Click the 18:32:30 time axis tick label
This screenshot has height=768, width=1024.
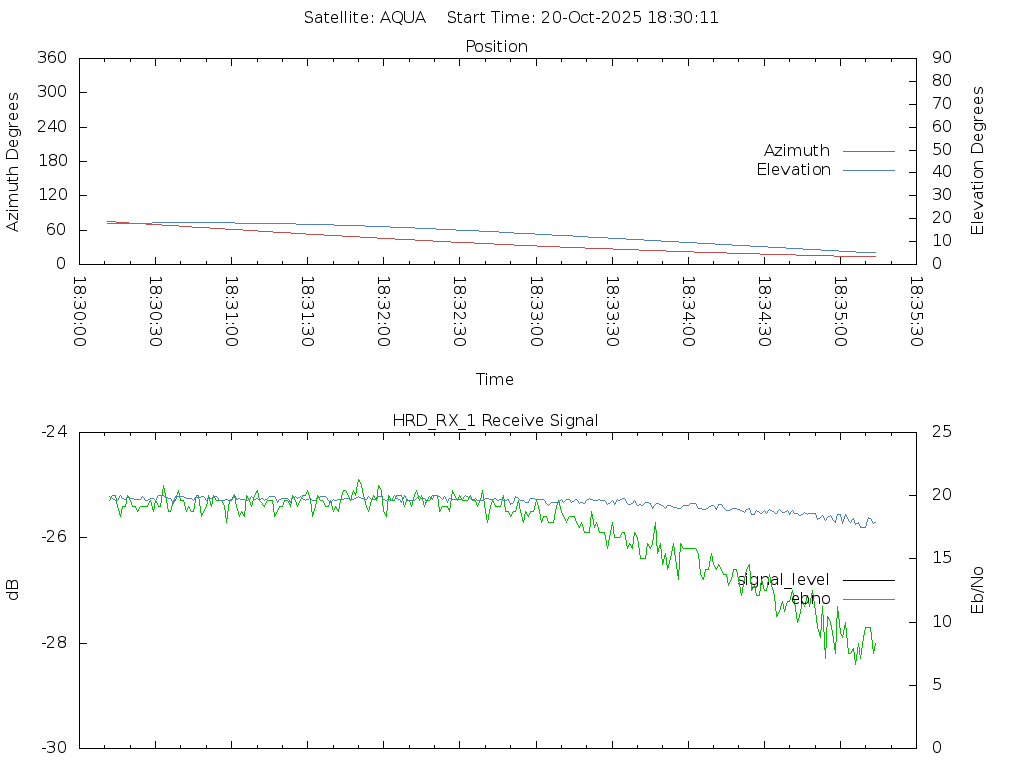click(459, 312)
